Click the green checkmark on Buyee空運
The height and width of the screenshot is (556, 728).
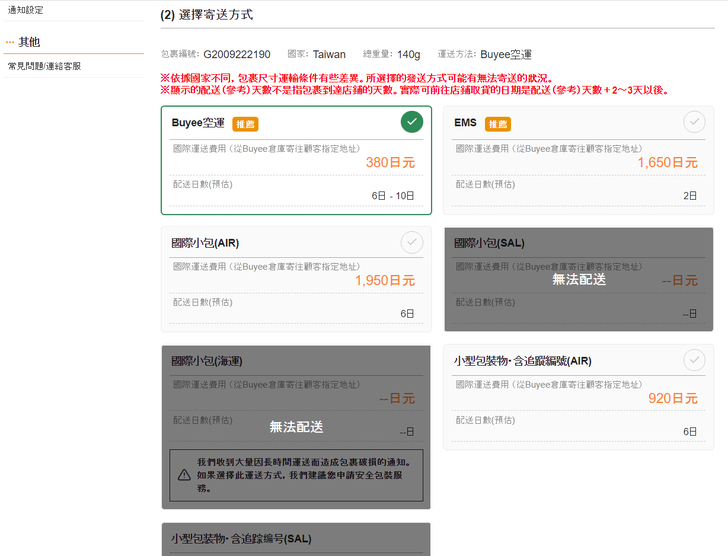[x=411, y=122]
